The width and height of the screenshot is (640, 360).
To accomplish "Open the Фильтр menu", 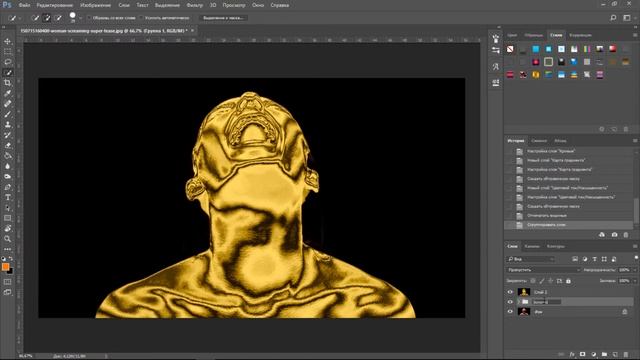I will tap(194, 5).
